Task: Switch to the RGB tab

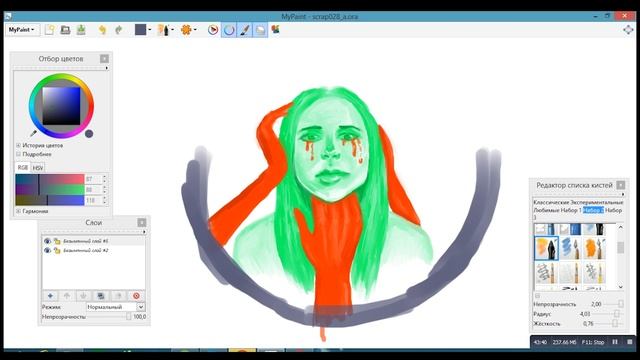Action: click(23, 167)
